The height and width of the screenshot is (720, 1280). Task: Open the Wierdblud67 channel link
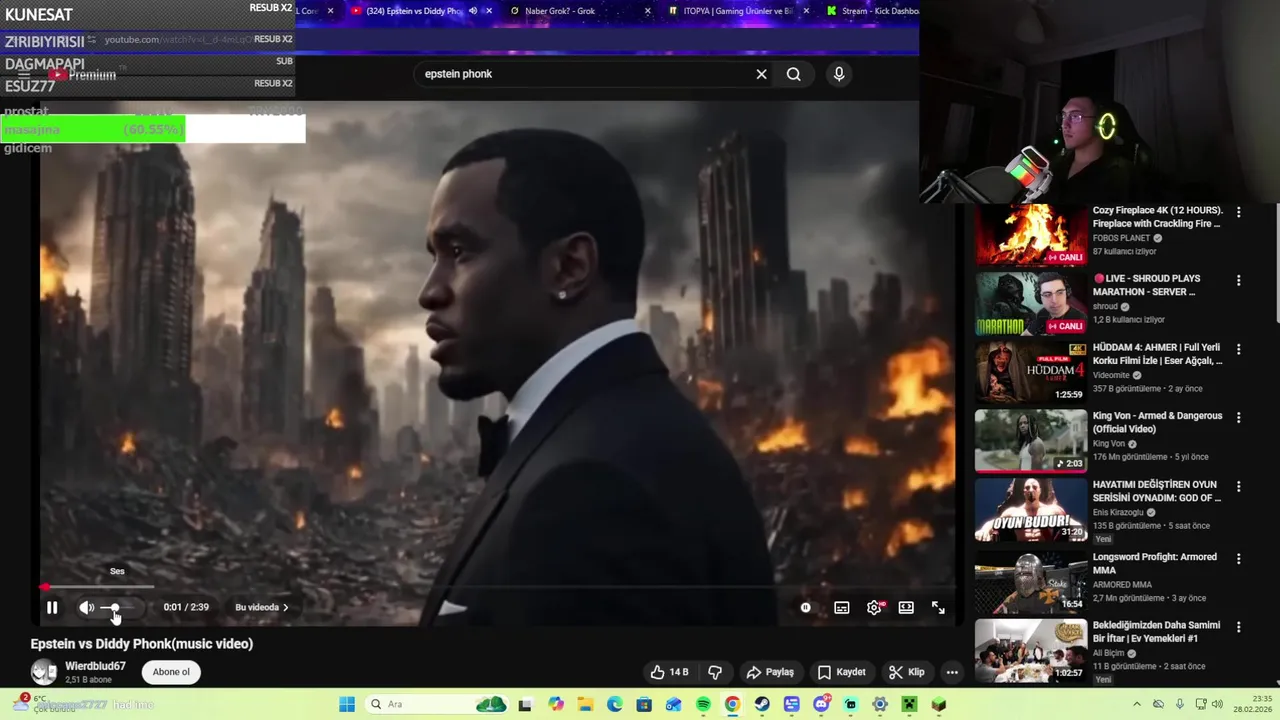coord(96,666)
